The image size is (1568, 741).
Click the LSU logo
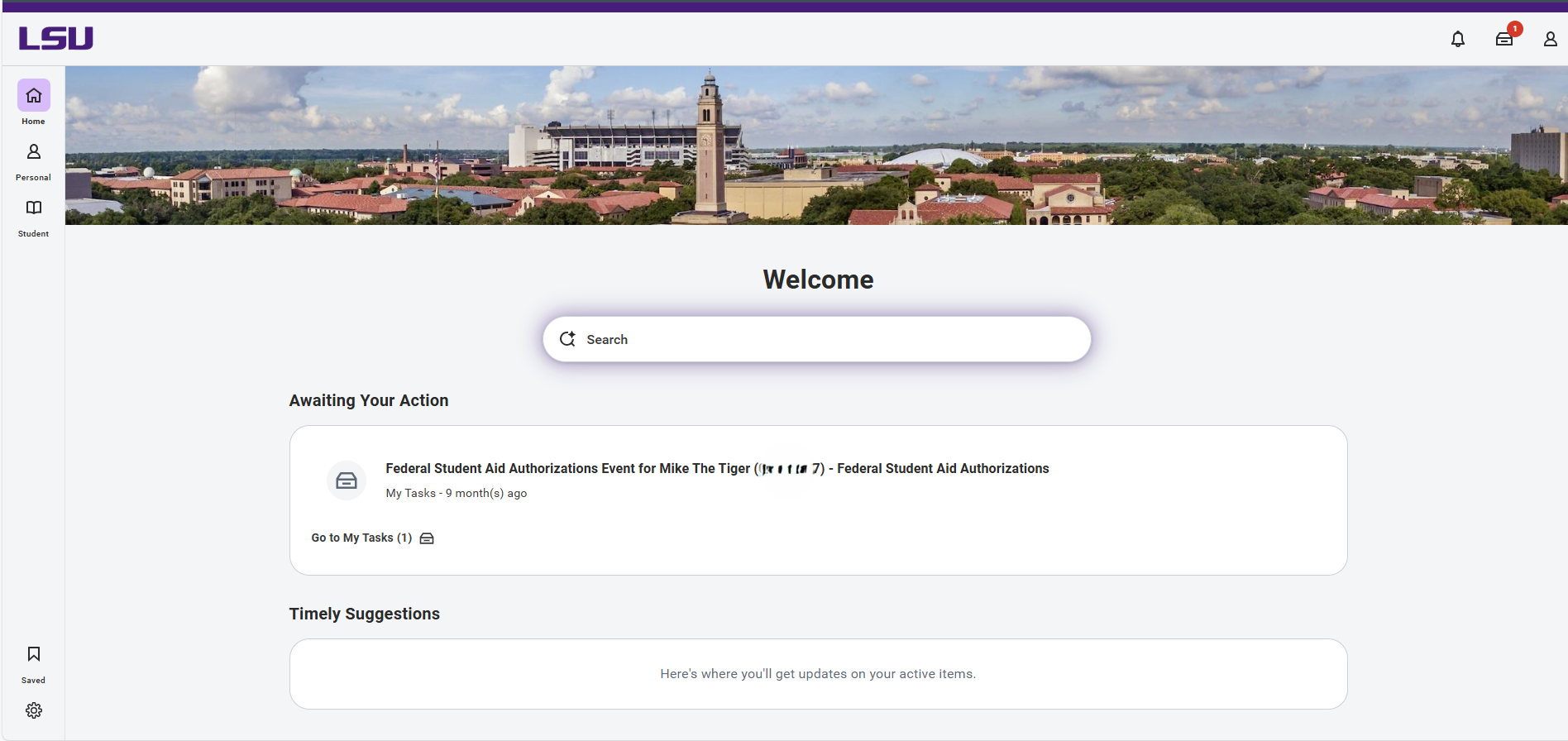[x=56, y=38]
